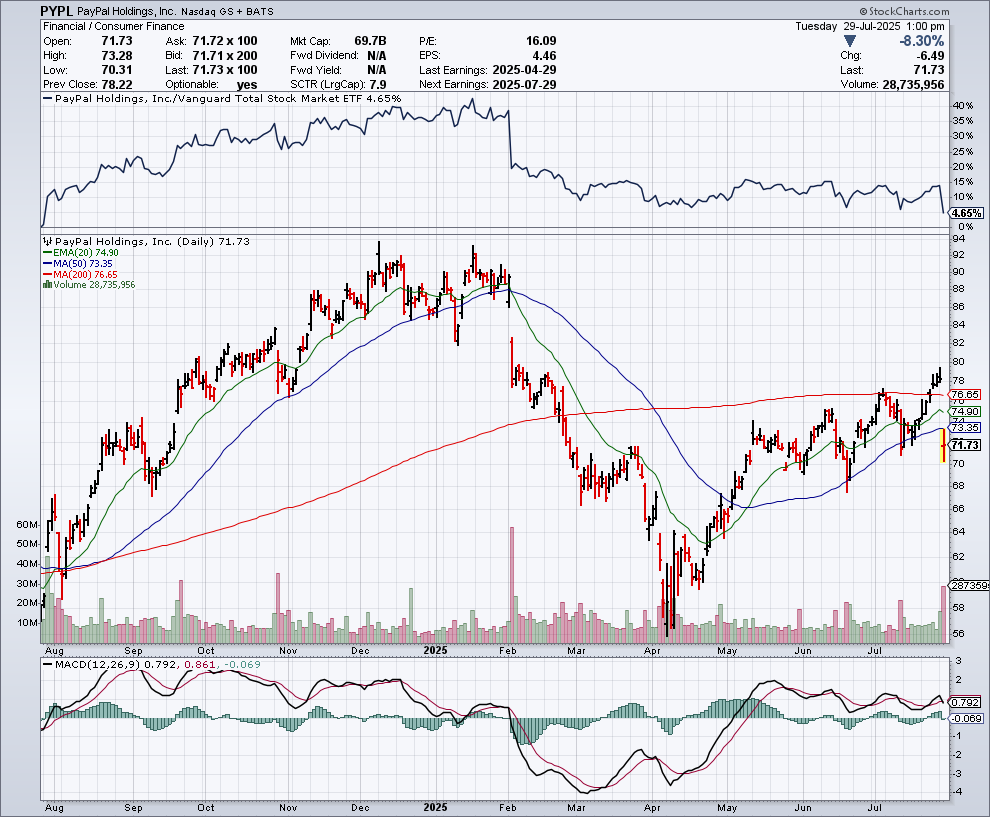The width and height of the screenshot is (990, 817).
Task: Click the Fwd Dividend N/A value
Action: (376, 56)
